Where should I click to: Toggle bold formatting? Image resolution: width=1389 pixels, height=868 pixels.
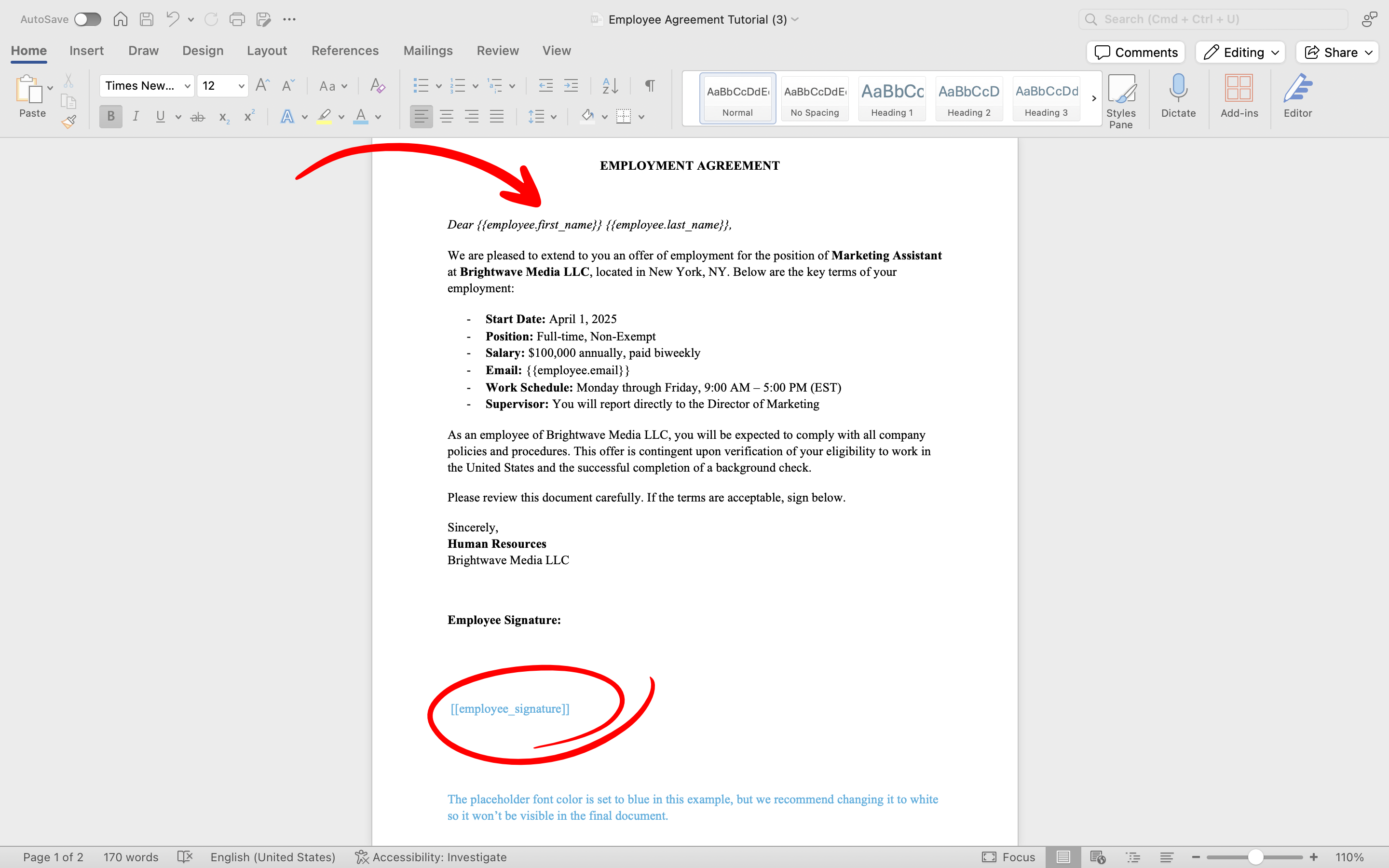click(110, 117)
